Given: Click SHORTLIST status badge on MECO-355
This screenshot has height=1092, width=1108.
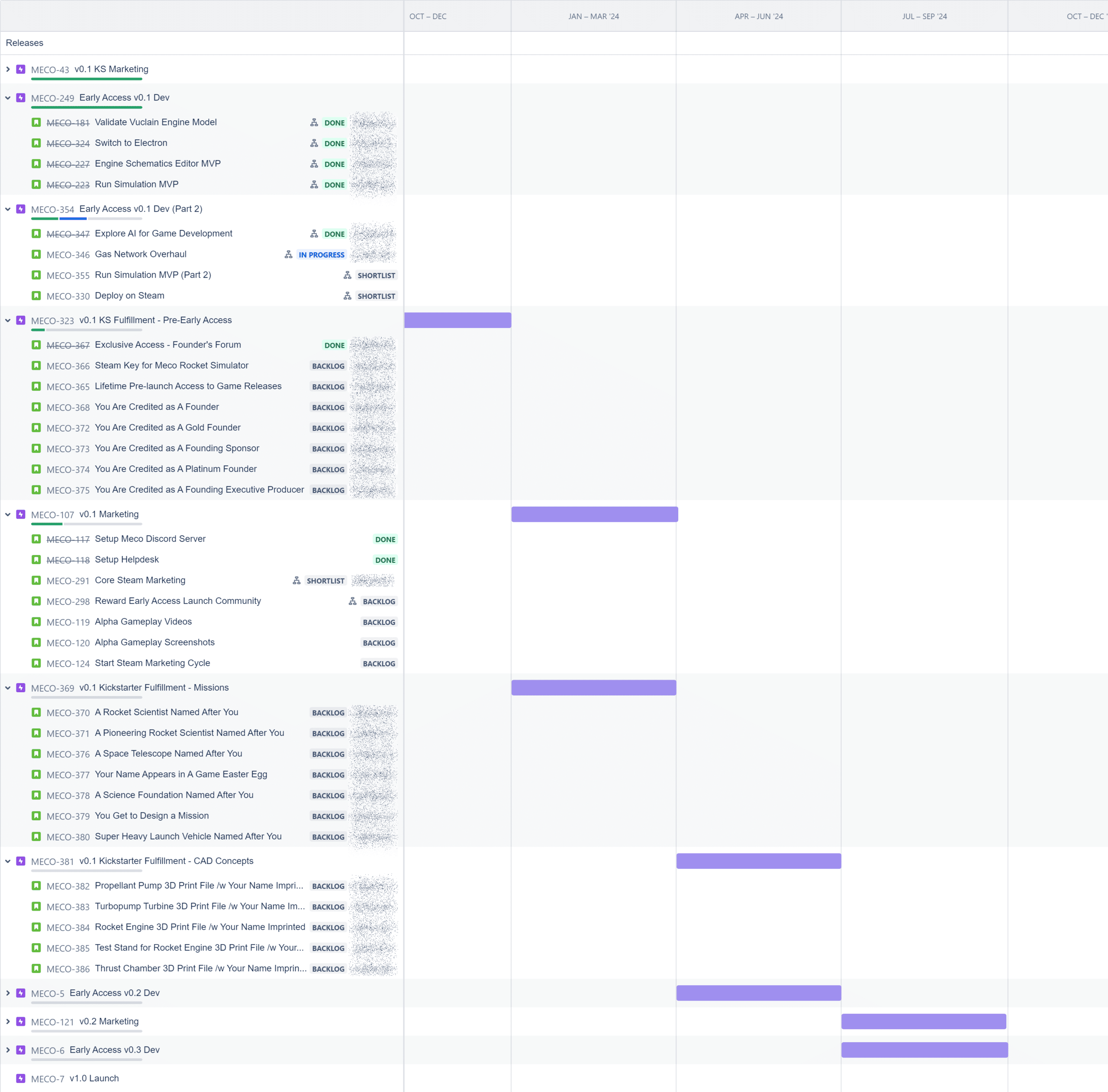Looking at the screenshot, I should tap(376, 275).
